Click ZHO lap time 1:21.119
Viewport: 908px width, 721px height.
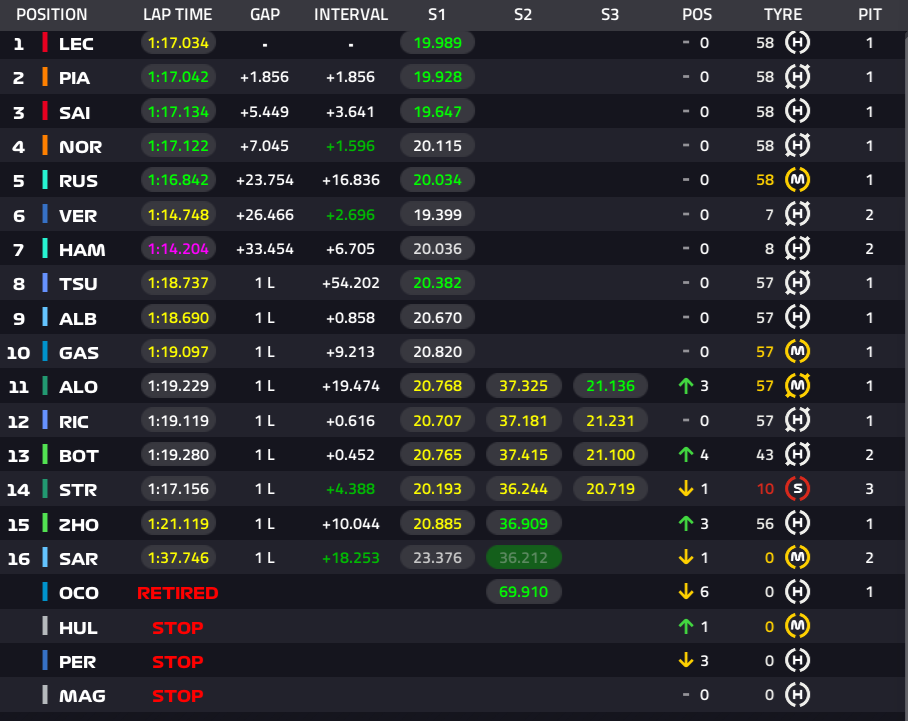(x=178, y=524)
